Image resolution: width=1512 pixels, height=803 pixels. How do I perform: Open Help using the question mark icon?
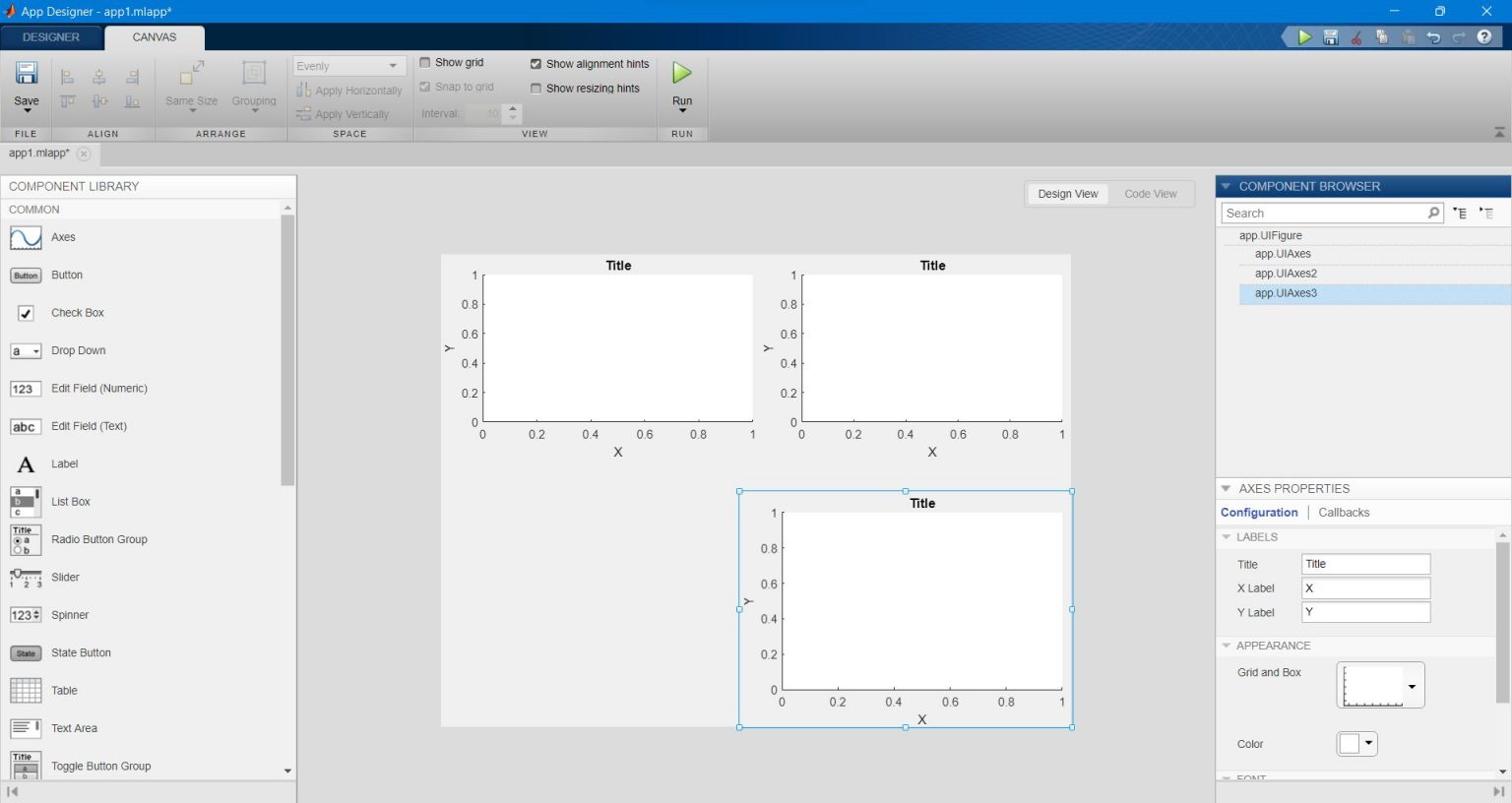click(1486, 36)
